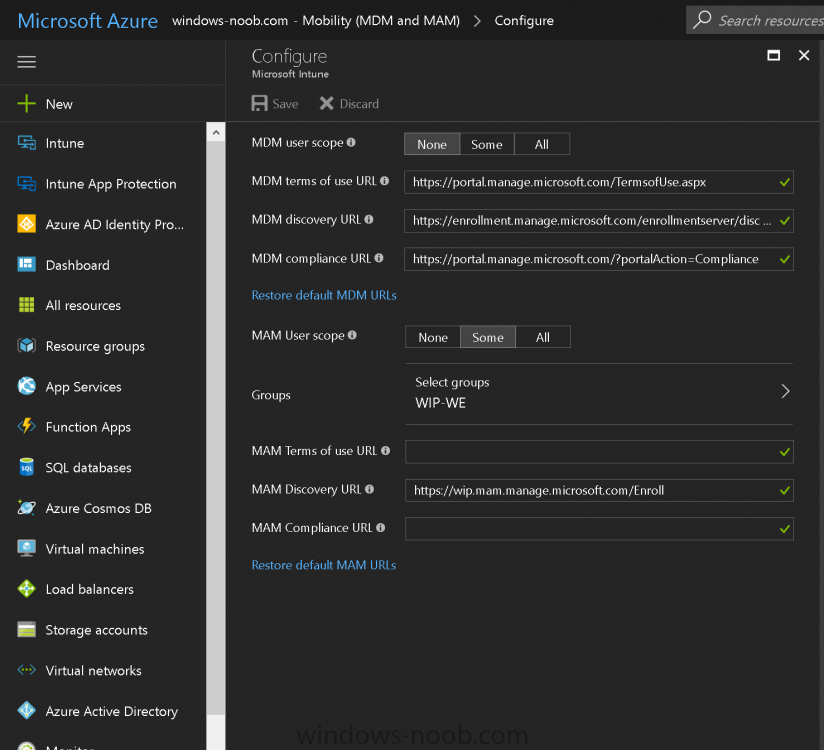Show info for MDM terms of use URL
Viewport: 824px width, 750px height.
click(x=385, y=181)
